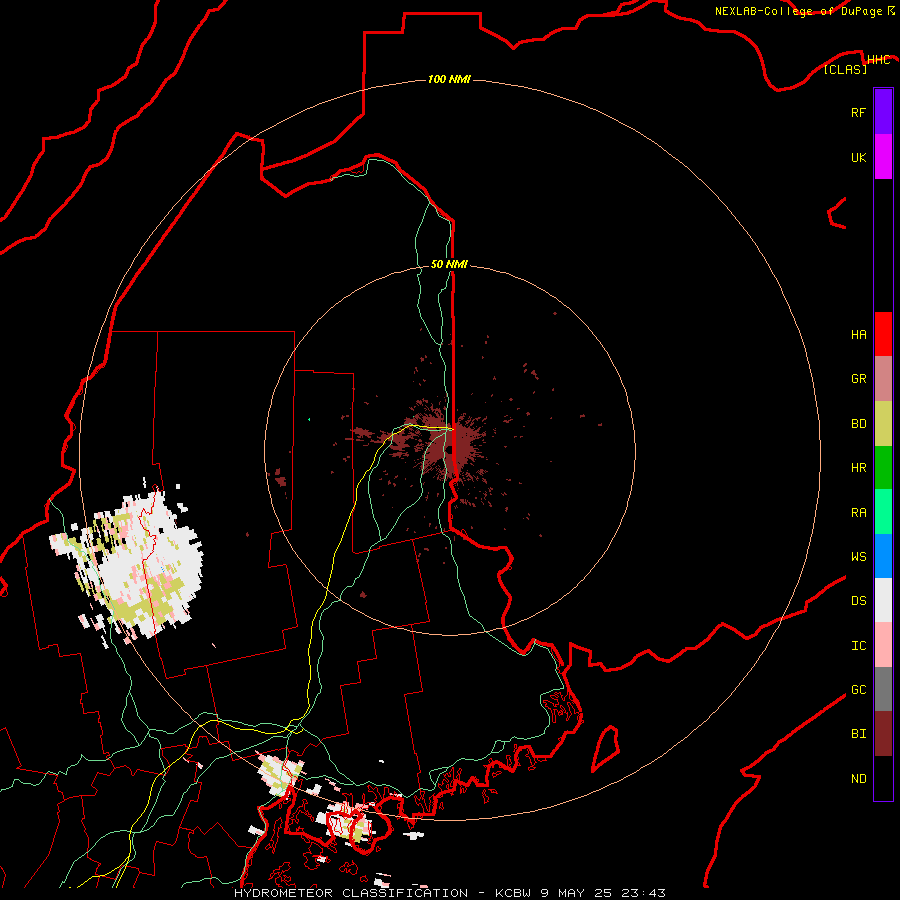Click the "DS" legend label
900x900 pixels.
[x=858, y=601]
